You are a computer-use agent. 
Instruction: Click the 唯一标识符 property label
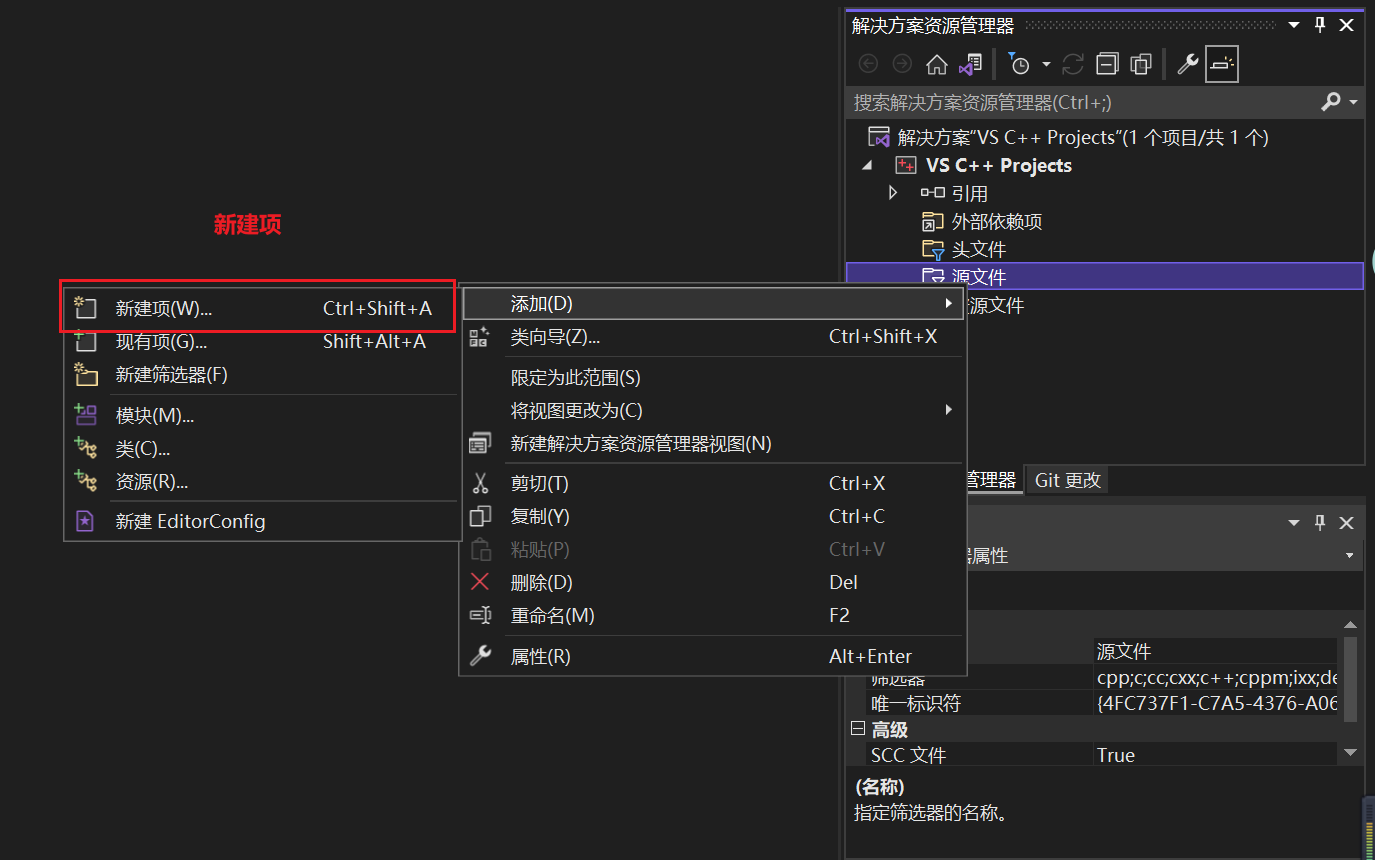(x=916, y=703)
